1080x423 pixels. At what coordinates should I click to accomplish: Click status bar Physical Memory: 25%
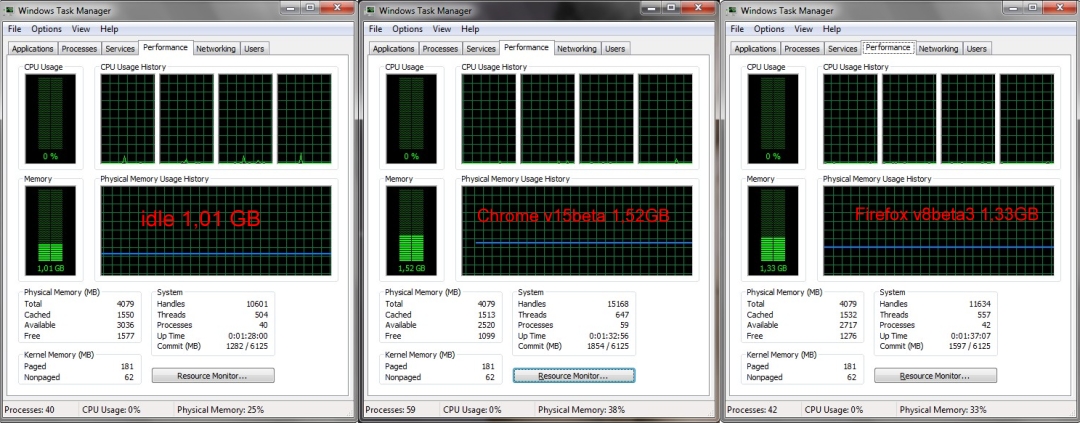(220, 410)
